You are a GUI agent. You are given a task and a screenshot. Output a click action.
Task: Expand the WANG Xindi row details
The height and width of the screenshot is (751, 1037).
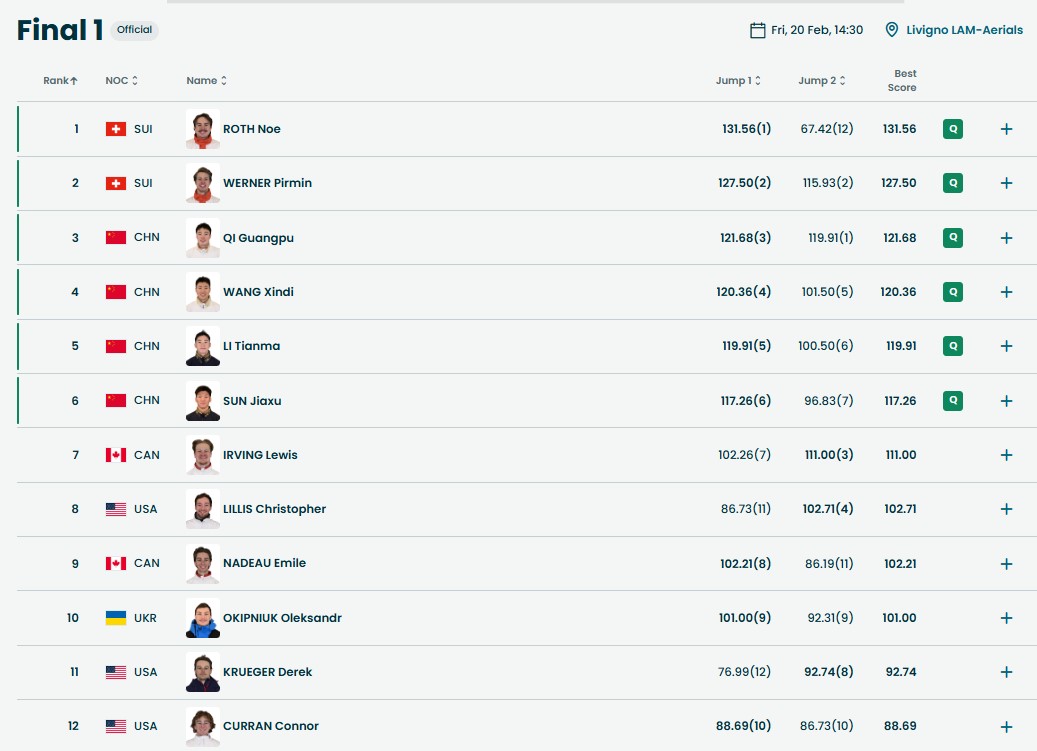[x=1006, y=292]
